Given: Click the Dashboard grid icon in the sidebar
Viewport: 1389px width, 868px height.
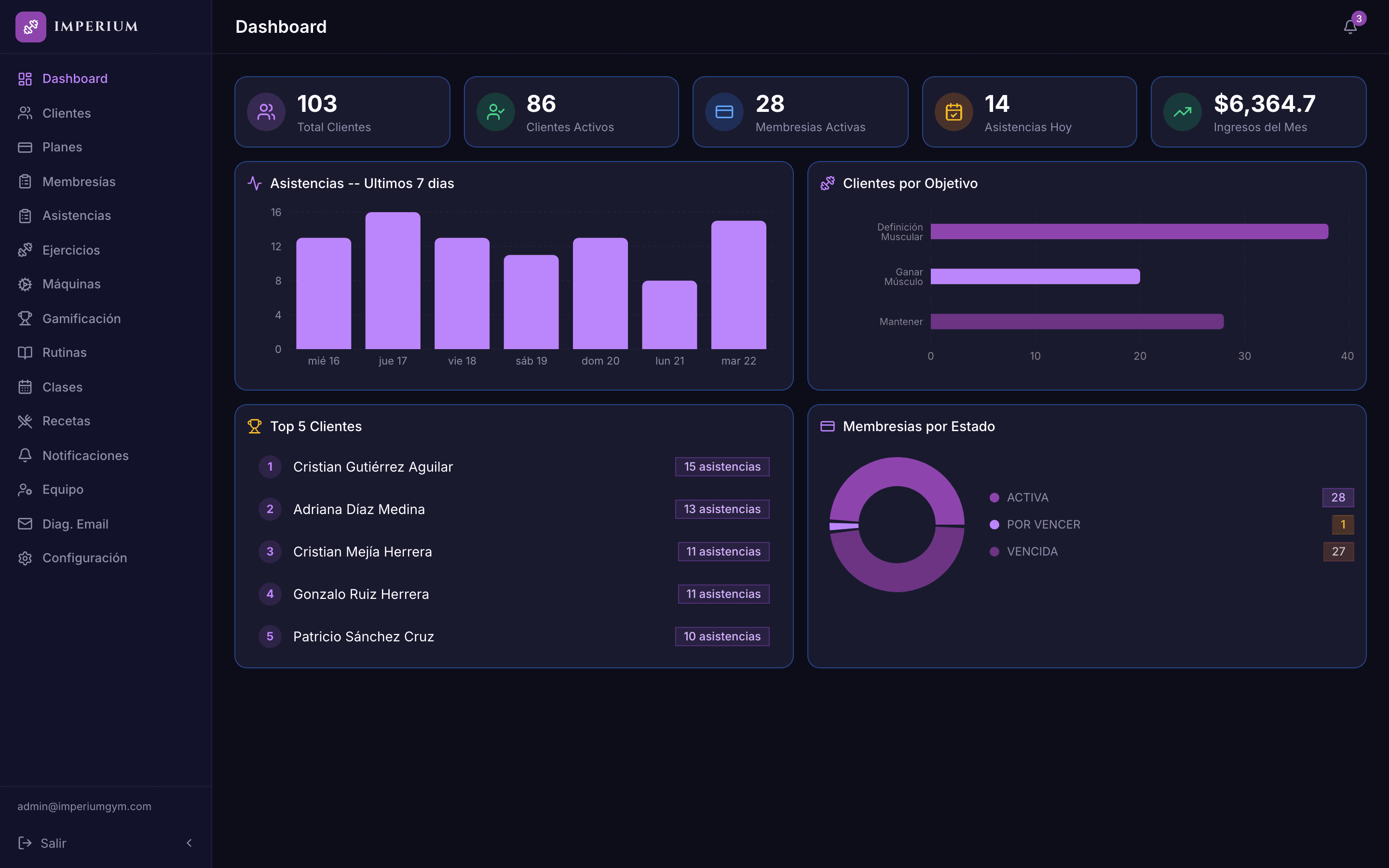Looking at the screenshot, I should tap(25, 79).
